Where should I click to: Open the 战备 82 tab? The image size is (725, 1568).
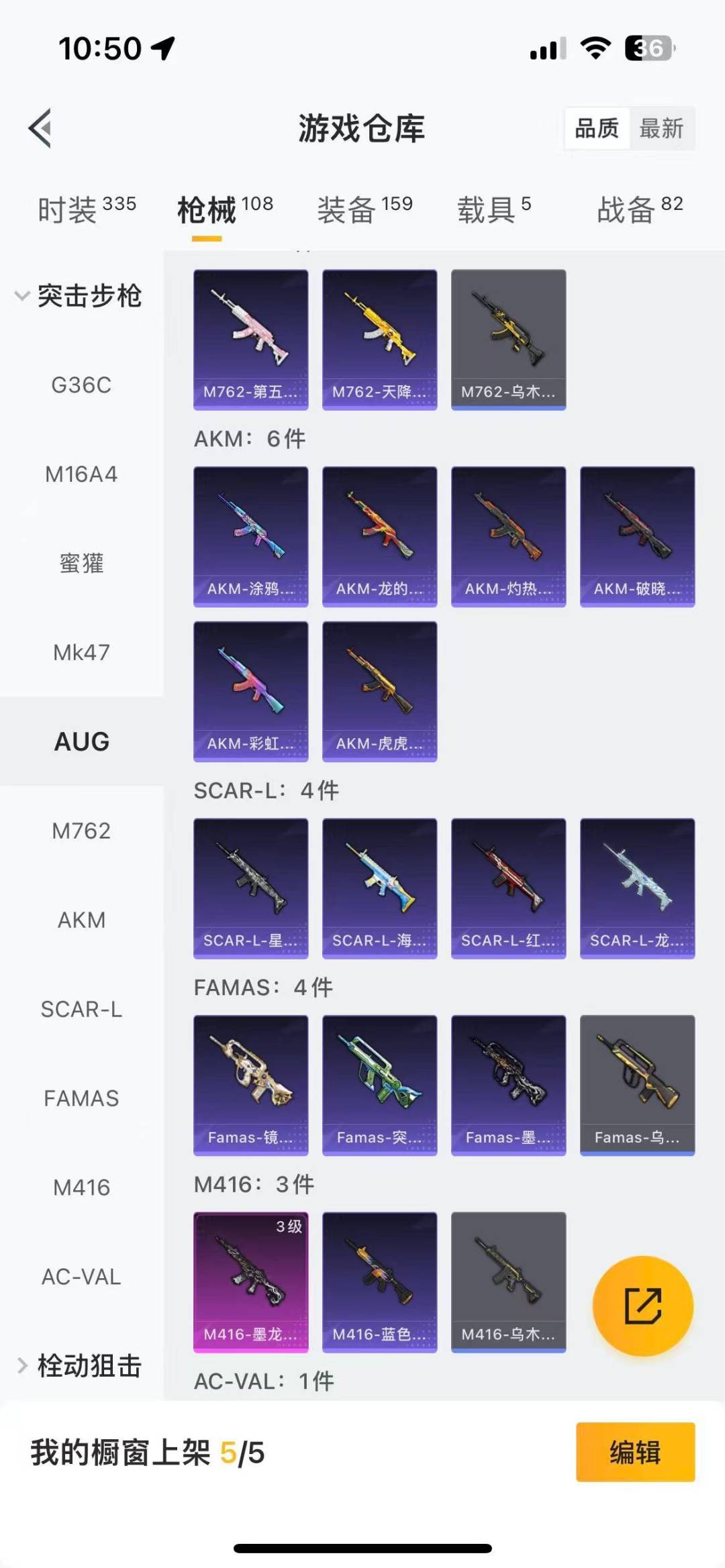[x=640, y=209]
